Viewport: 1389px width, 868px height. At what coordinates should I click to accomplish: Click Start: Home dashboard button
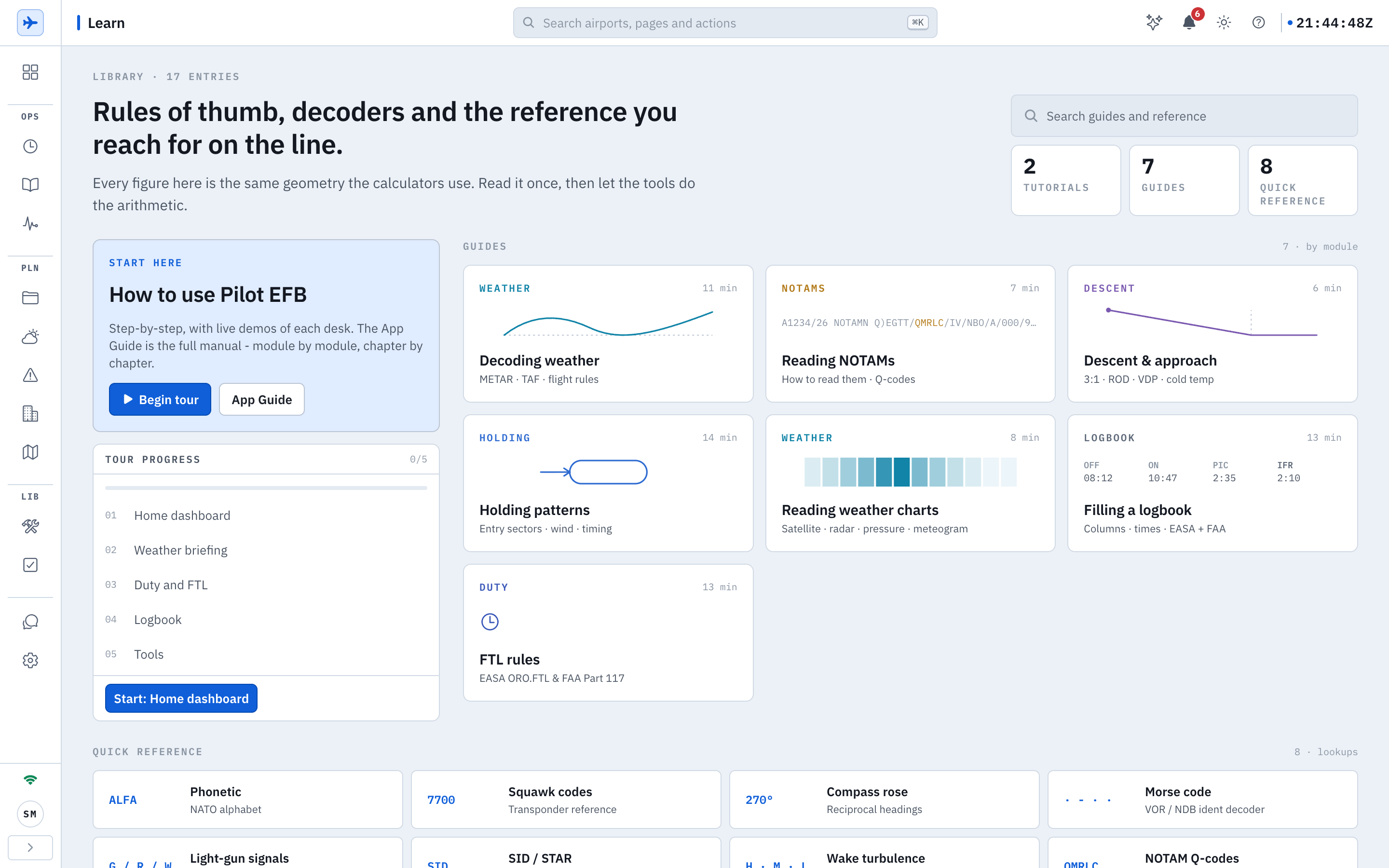point(181,699)
